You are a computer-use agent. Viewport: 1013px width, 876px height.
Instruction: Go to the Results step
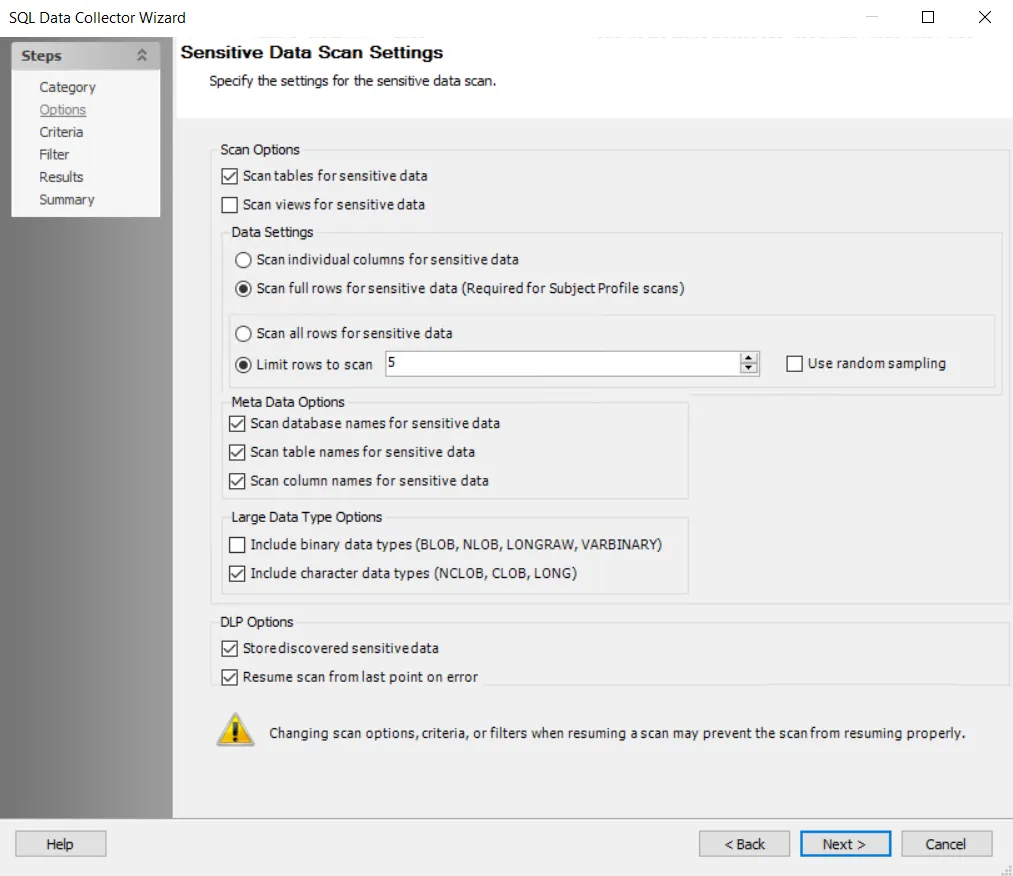61,177
